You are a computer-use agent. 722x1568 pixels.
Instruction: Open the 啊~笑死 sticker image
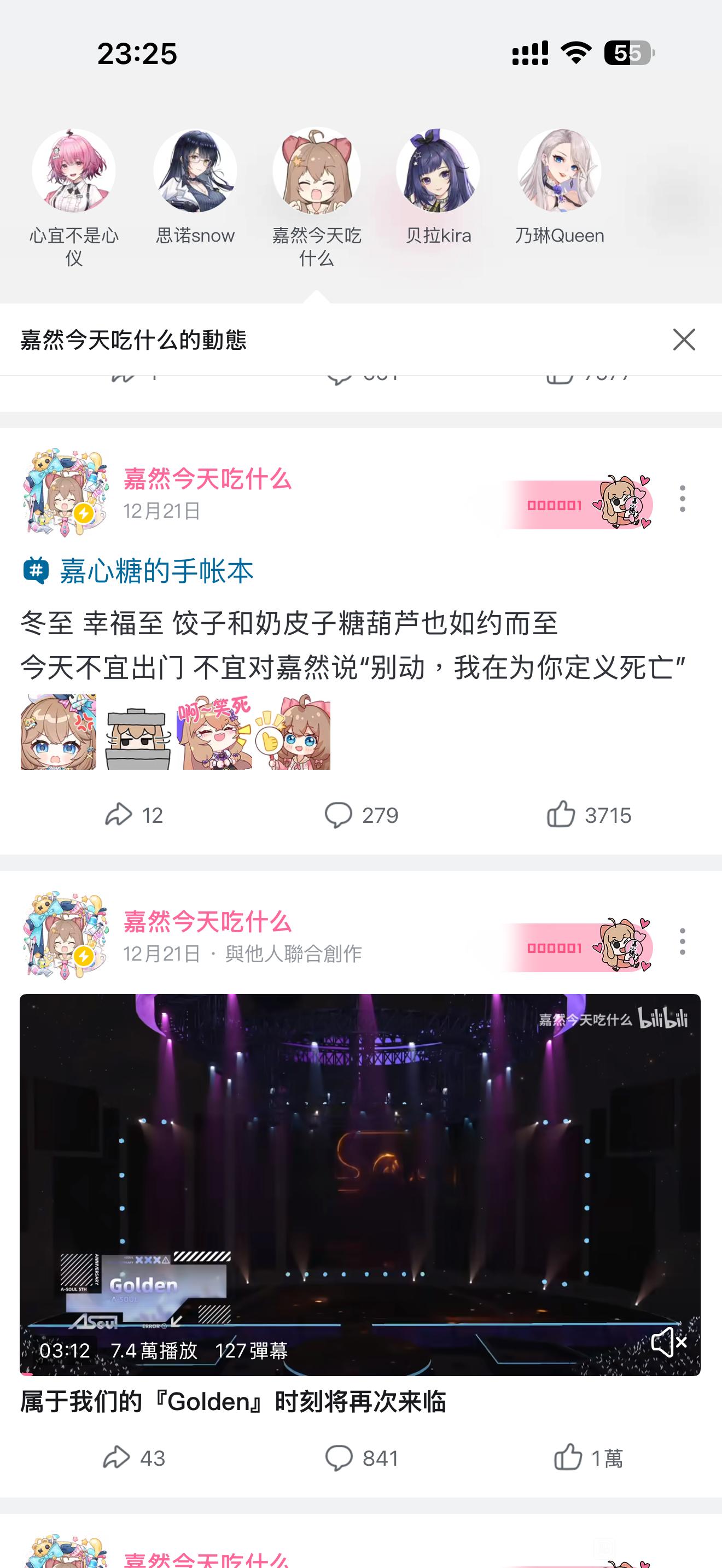coord(214,732)
